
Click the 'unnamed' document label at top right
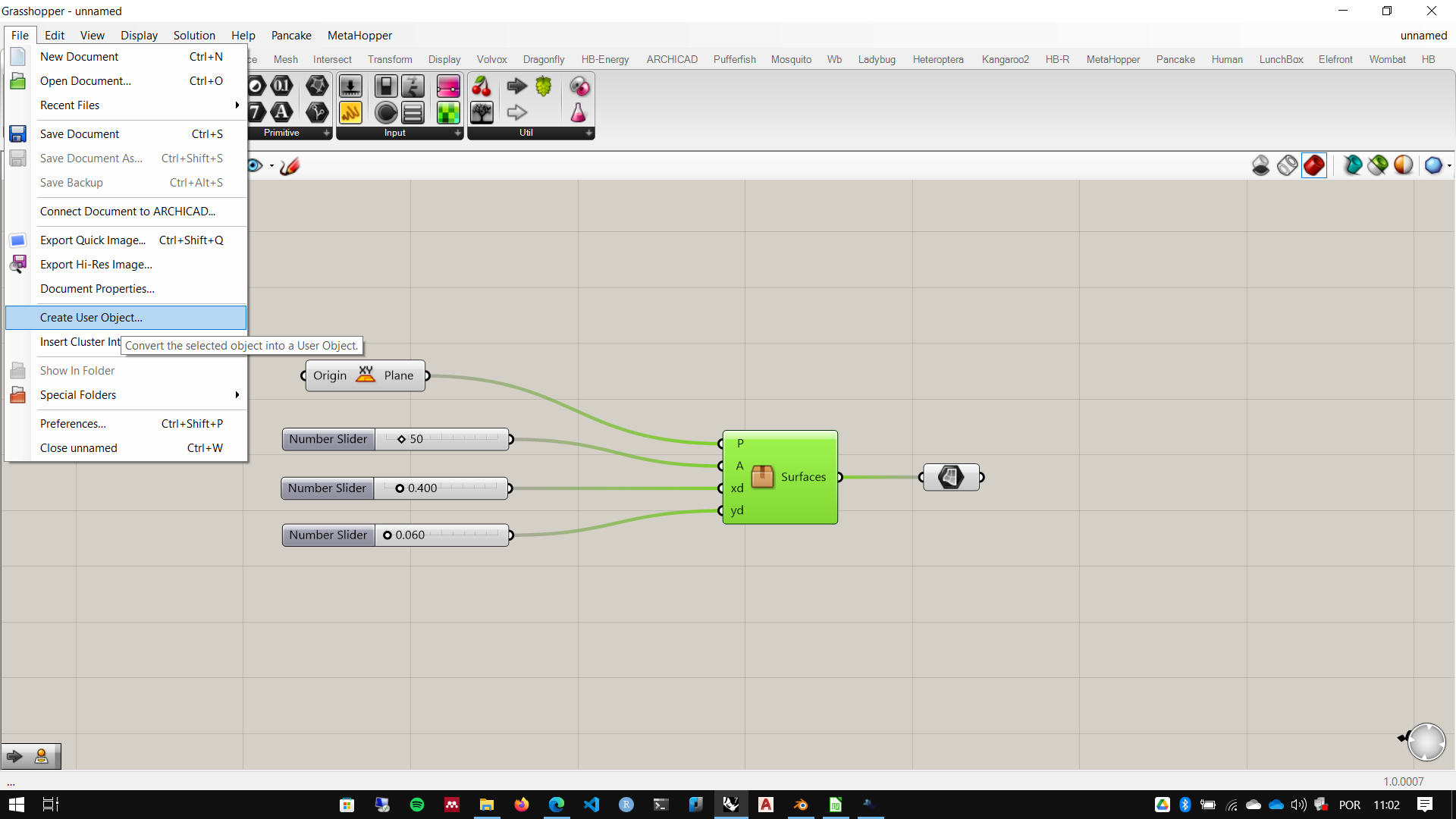1423,36
